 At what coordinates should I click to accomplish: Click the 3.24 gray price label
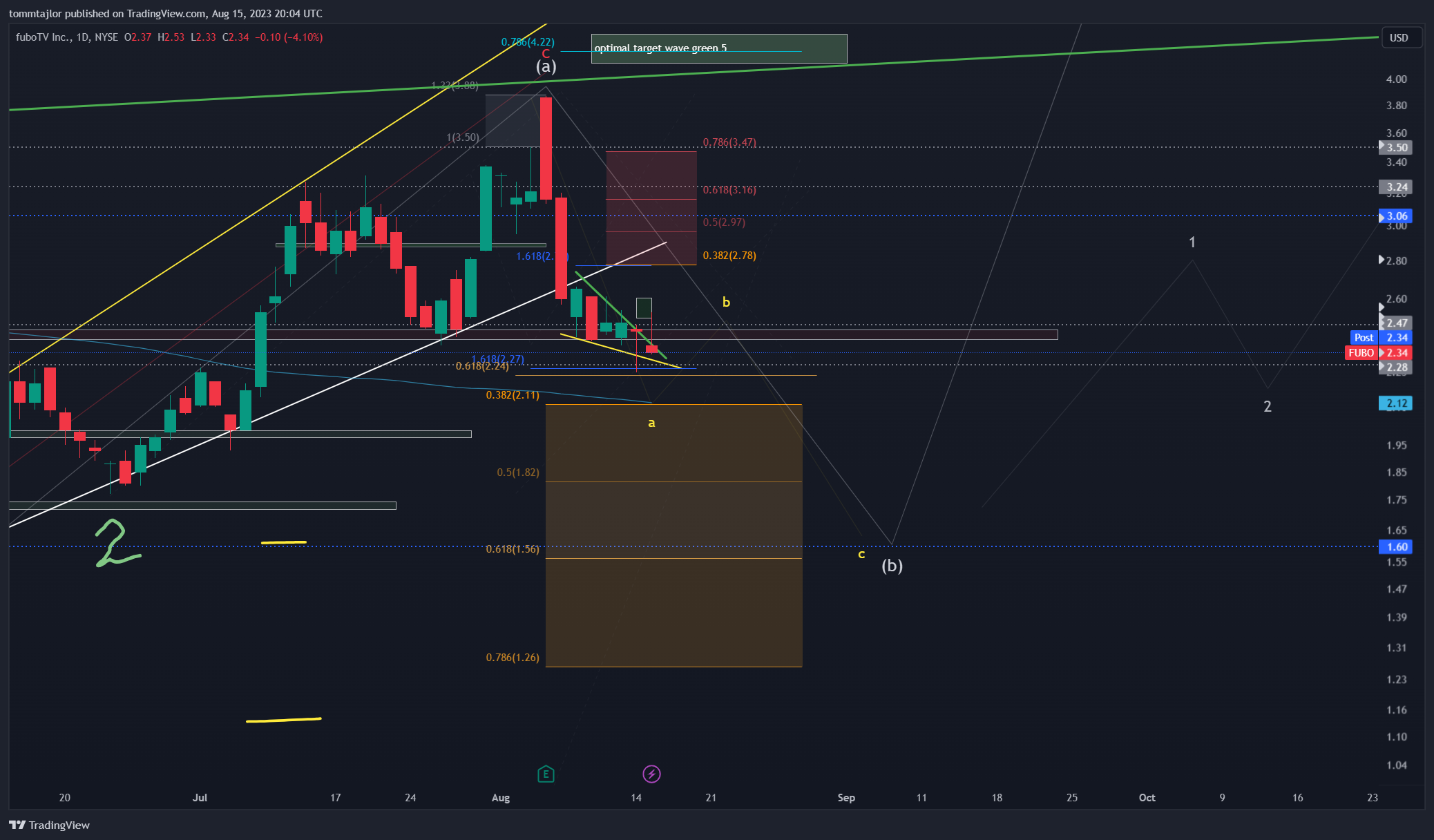(x=1395, y=187)
